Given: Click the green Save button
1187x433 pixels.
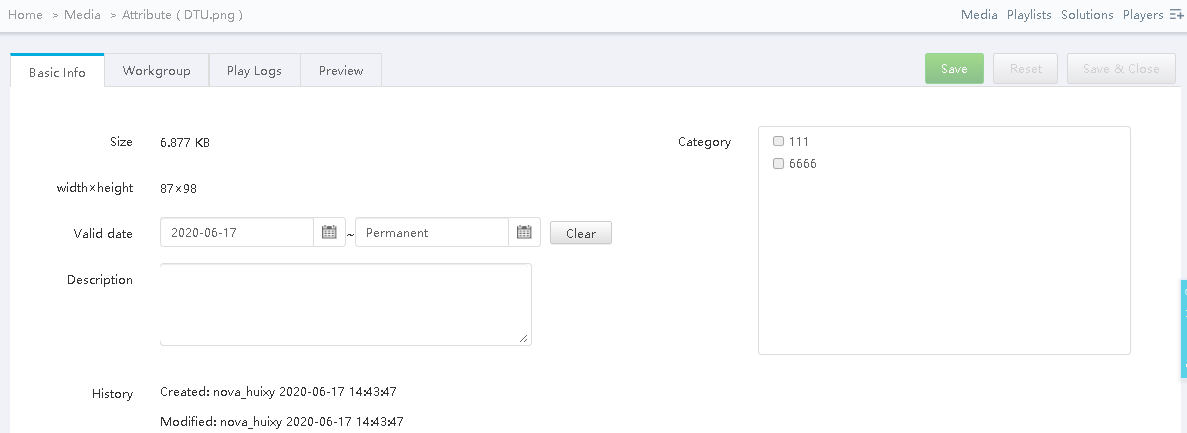Looking at the screenshot, I should [954, 68].
